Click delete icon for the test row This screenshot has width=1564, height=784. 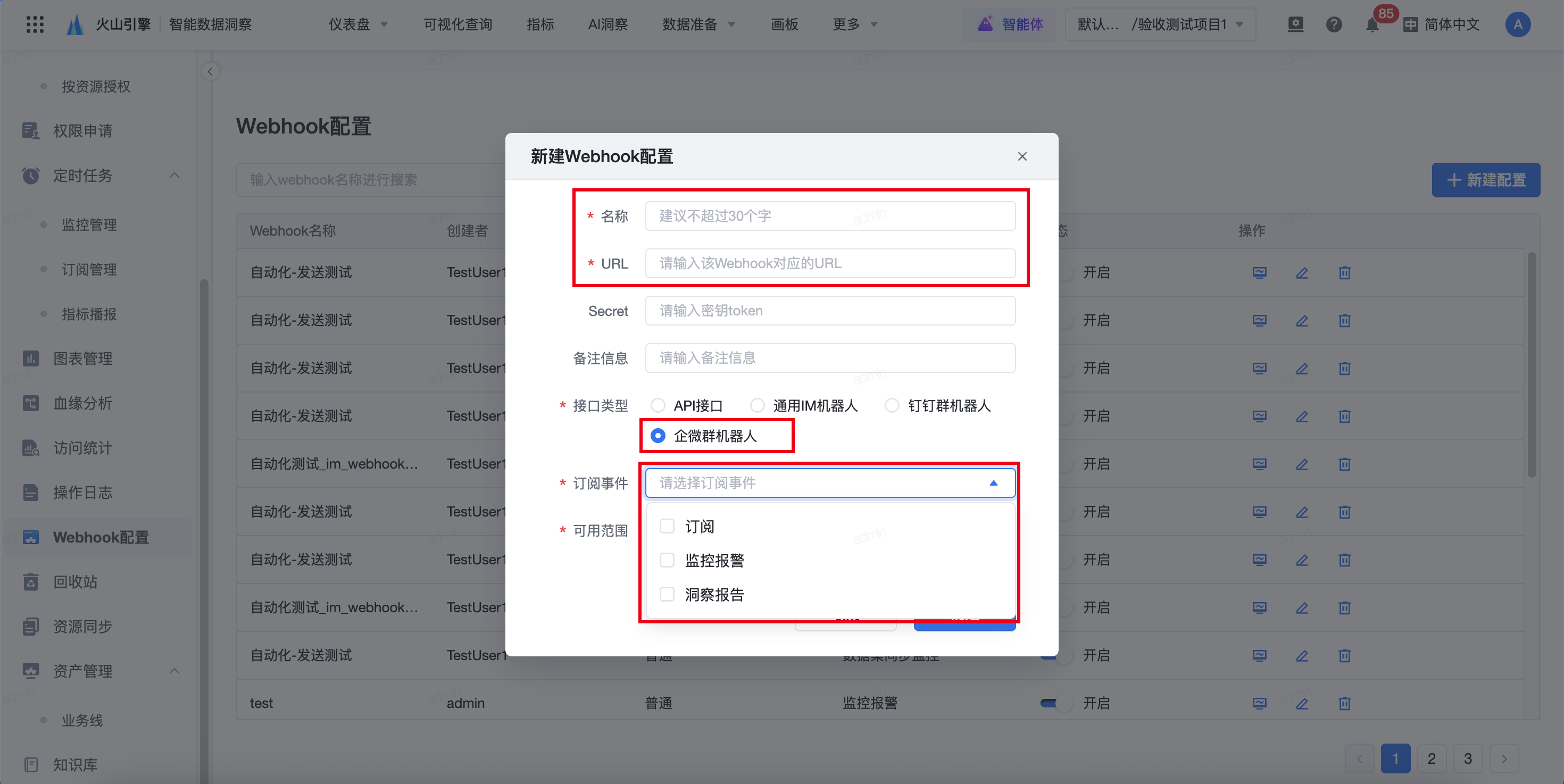(x=1344, y=703)
